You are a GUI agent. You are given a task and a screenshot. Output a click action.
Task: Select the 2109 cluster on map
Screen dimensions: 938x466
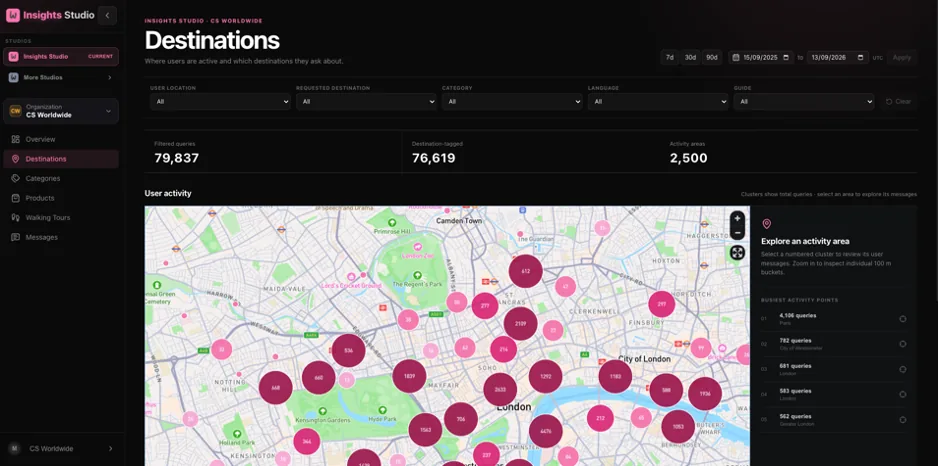point(520,324)
